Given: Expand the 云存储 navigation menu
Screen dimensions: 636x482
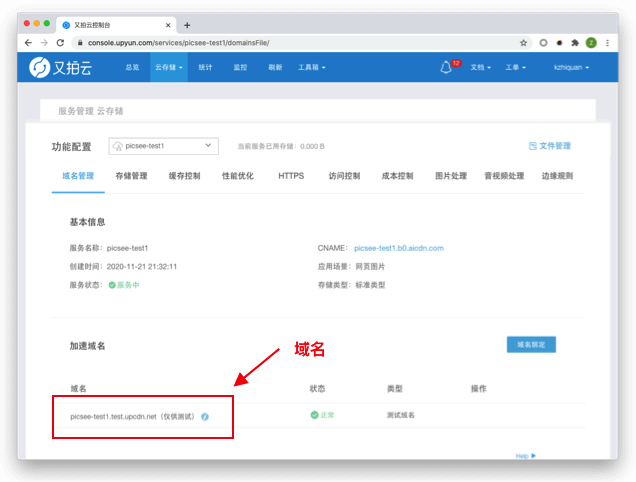Looking at the screenshot, I should pyautogui.click(x=169, y=67).
